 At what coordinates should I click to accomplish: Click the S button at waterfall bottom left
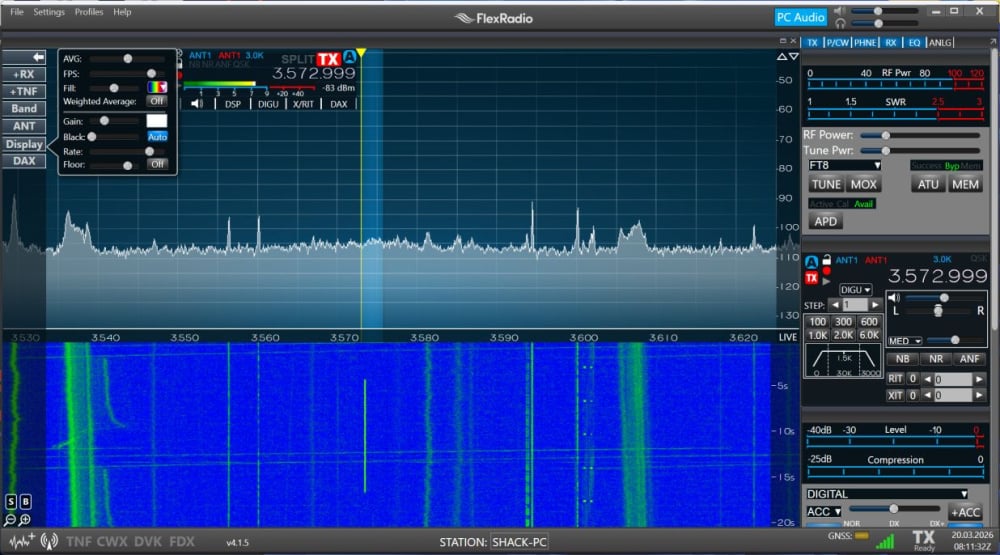[x=11, y=501]
